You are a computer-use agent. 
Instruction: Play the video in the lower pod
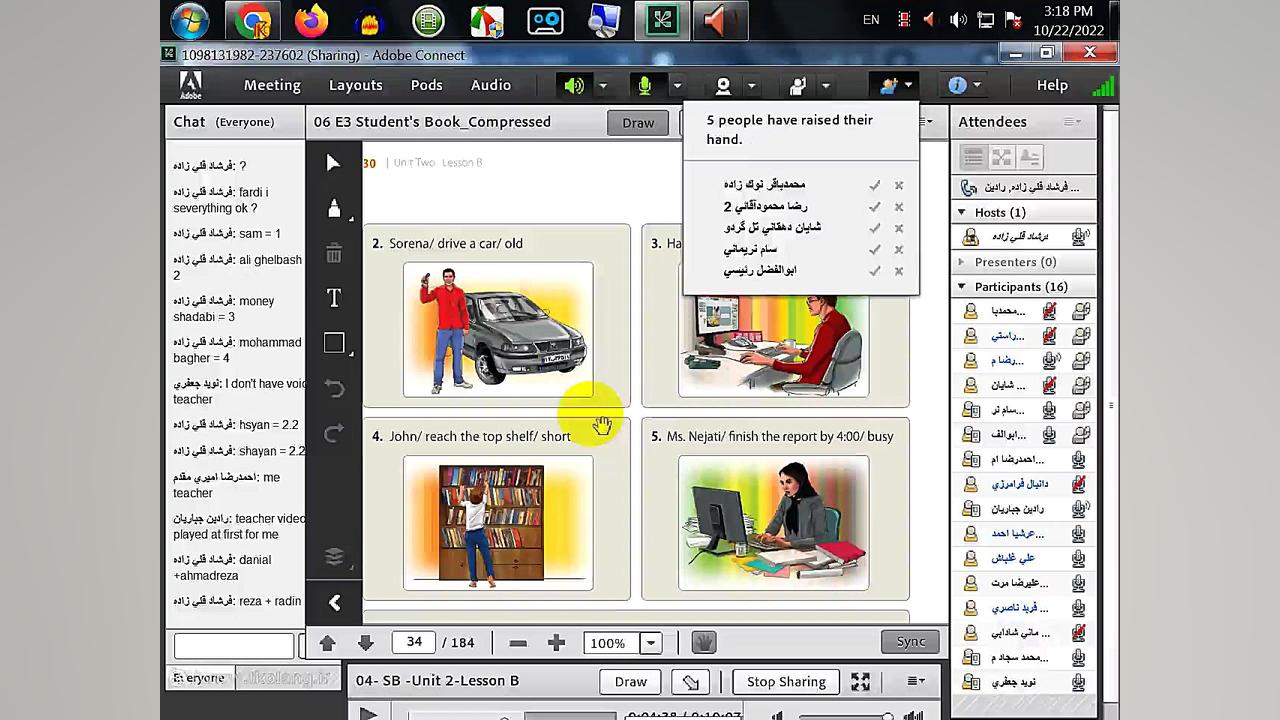(x=368, y=714)
